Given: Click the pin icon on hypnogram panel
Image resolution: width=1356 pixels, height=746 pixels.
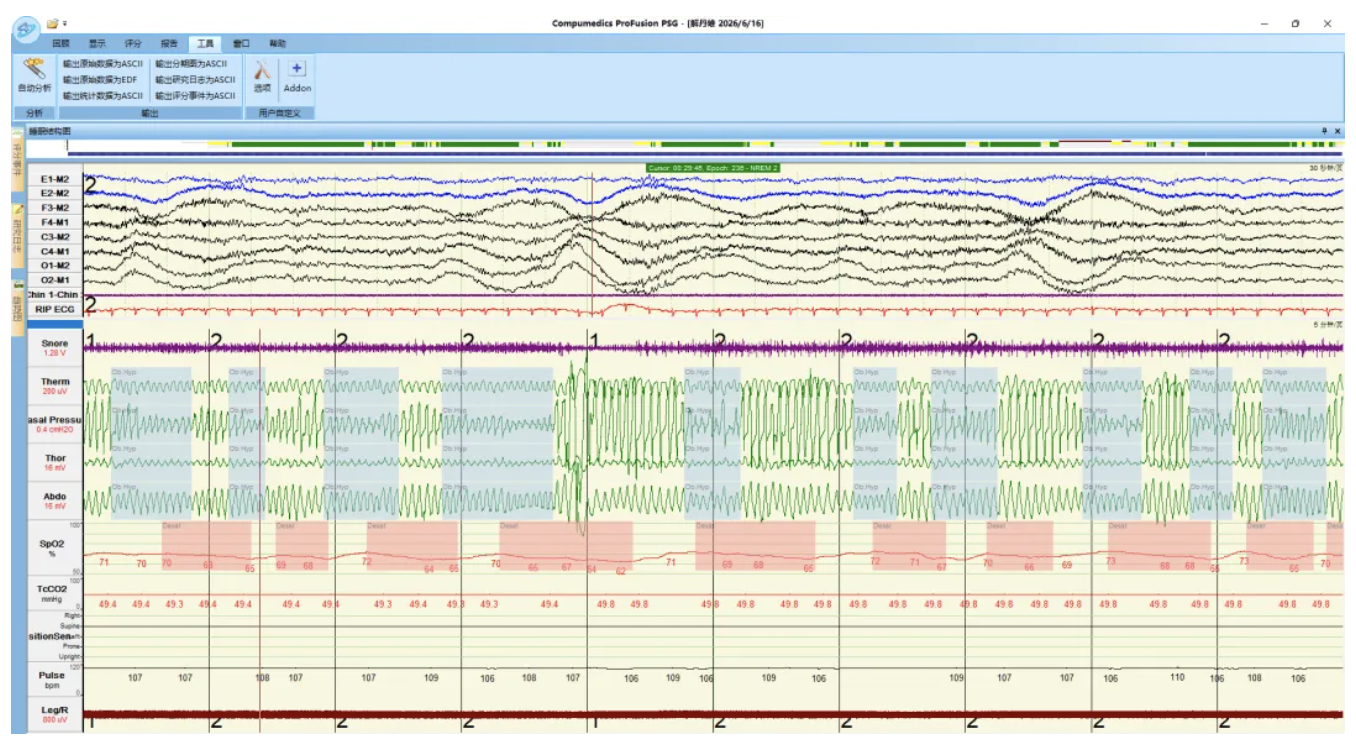Looking at the screenshot, I should click(1323, 131).
